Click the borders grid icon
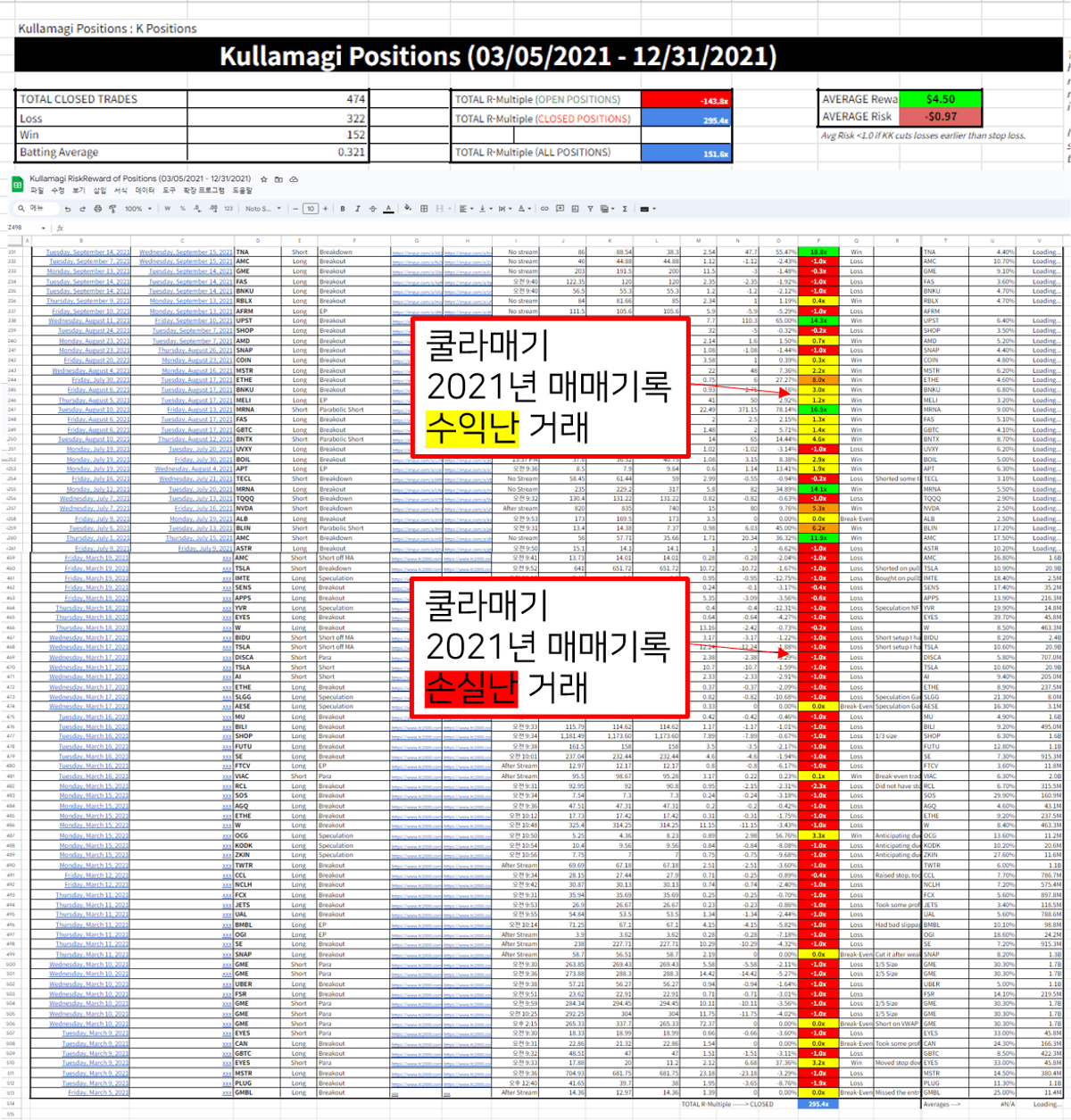 (x=424, y=209)
